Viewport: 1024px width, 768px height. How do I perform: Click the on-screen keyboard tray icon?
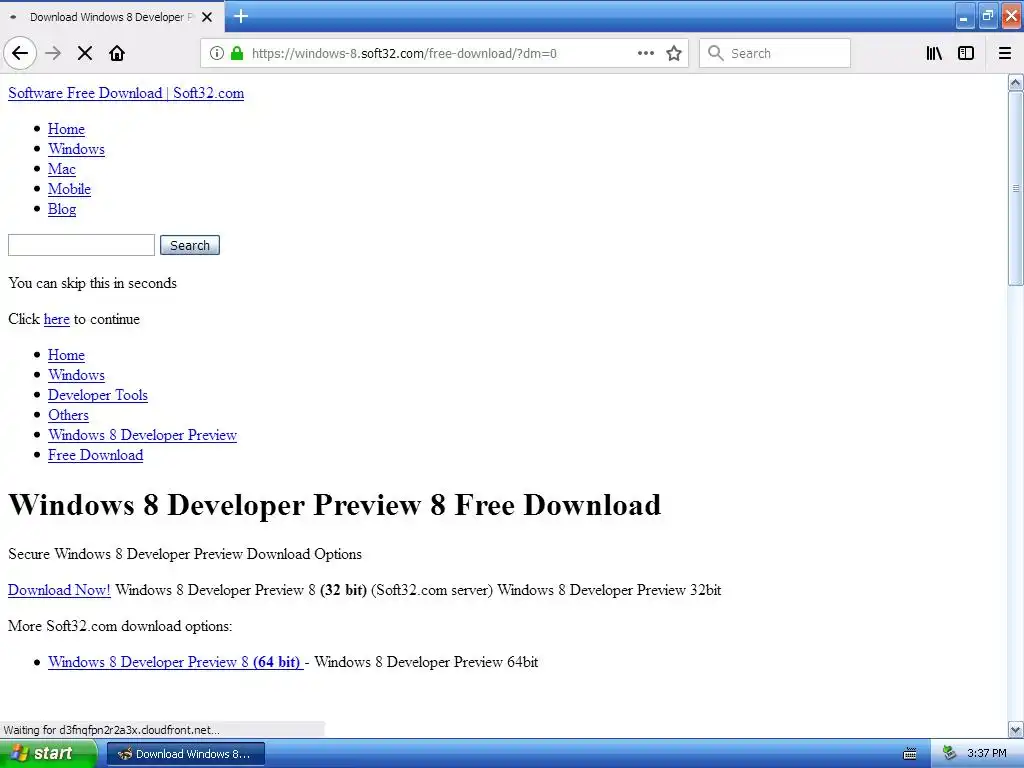pyautogui.click(x=910, y=754)
